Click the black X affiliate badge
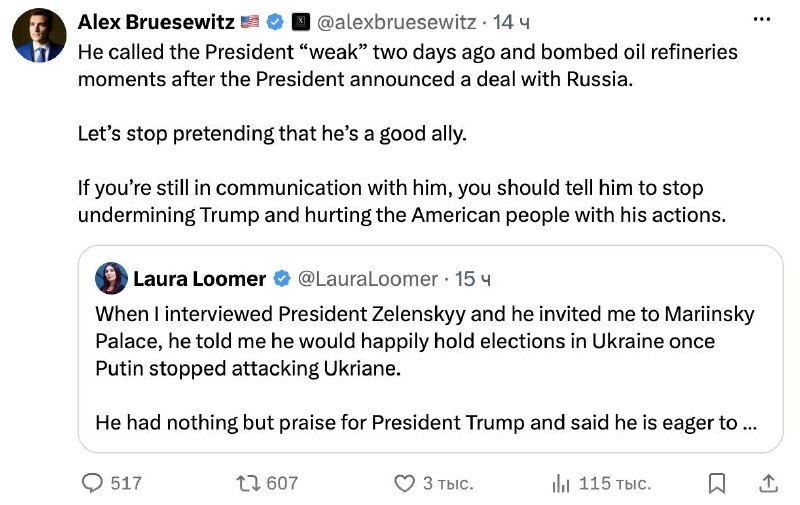The height and width of the screenshot is (505, 800). (301, 22)
